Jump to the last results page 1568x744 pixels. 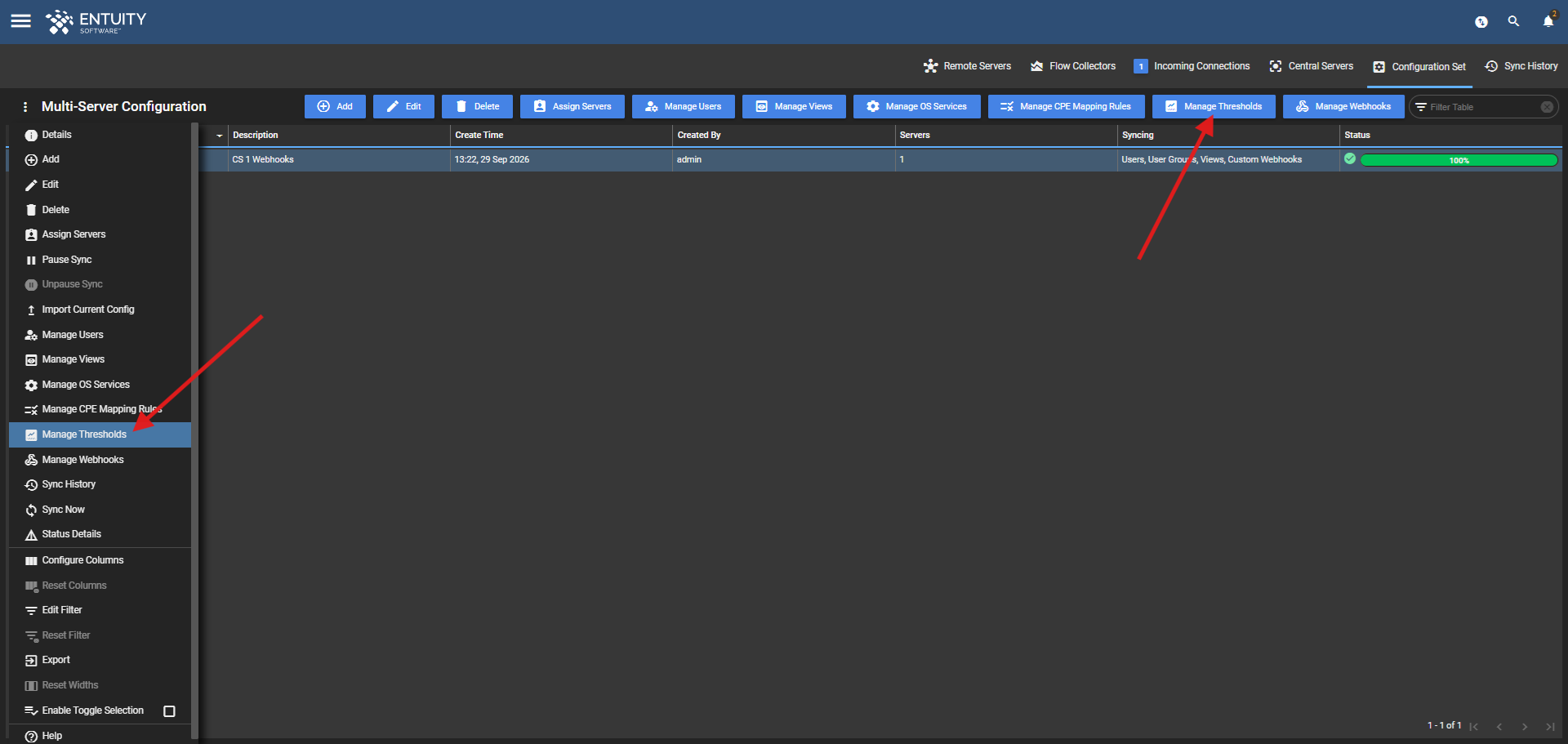click(1550, 727)
